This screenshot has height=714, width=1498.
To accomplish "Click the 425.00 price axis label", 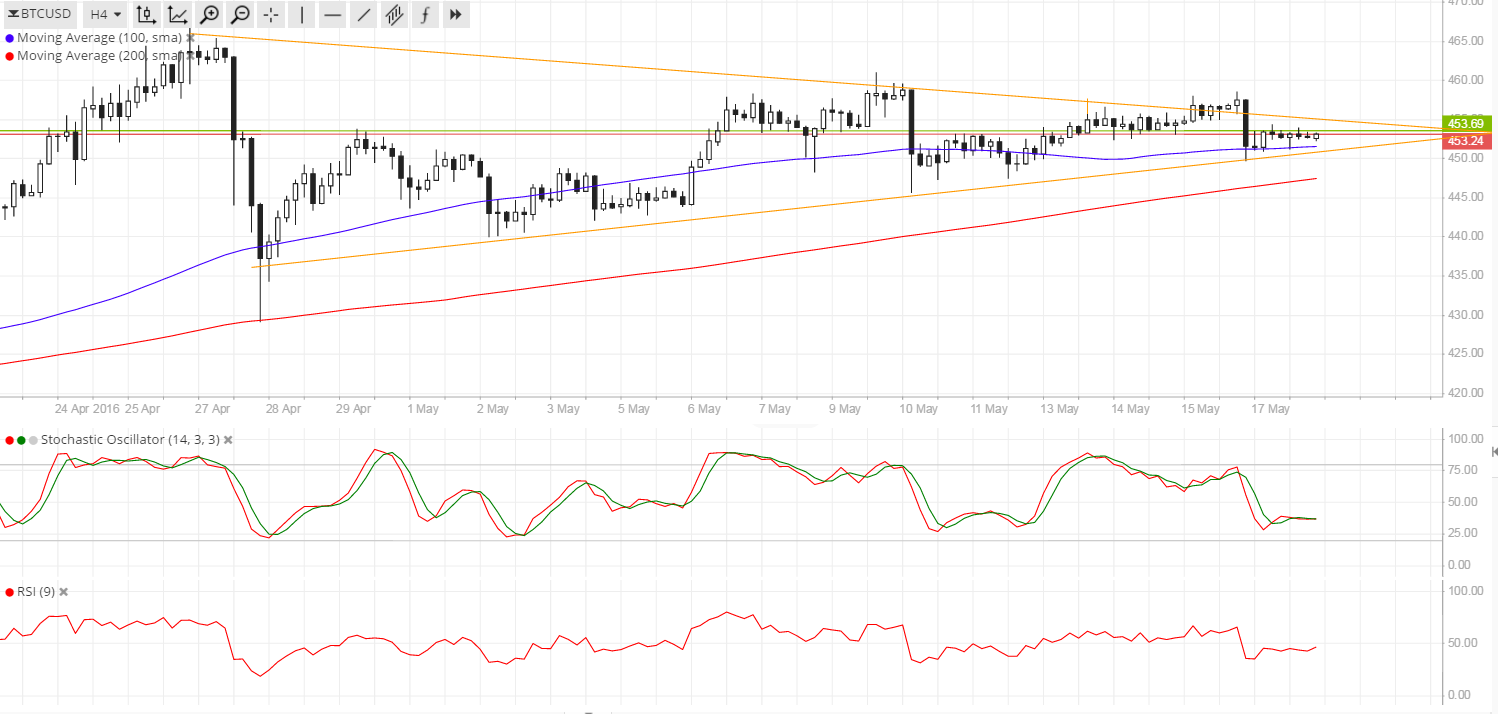I will (x=1465, y=353).
